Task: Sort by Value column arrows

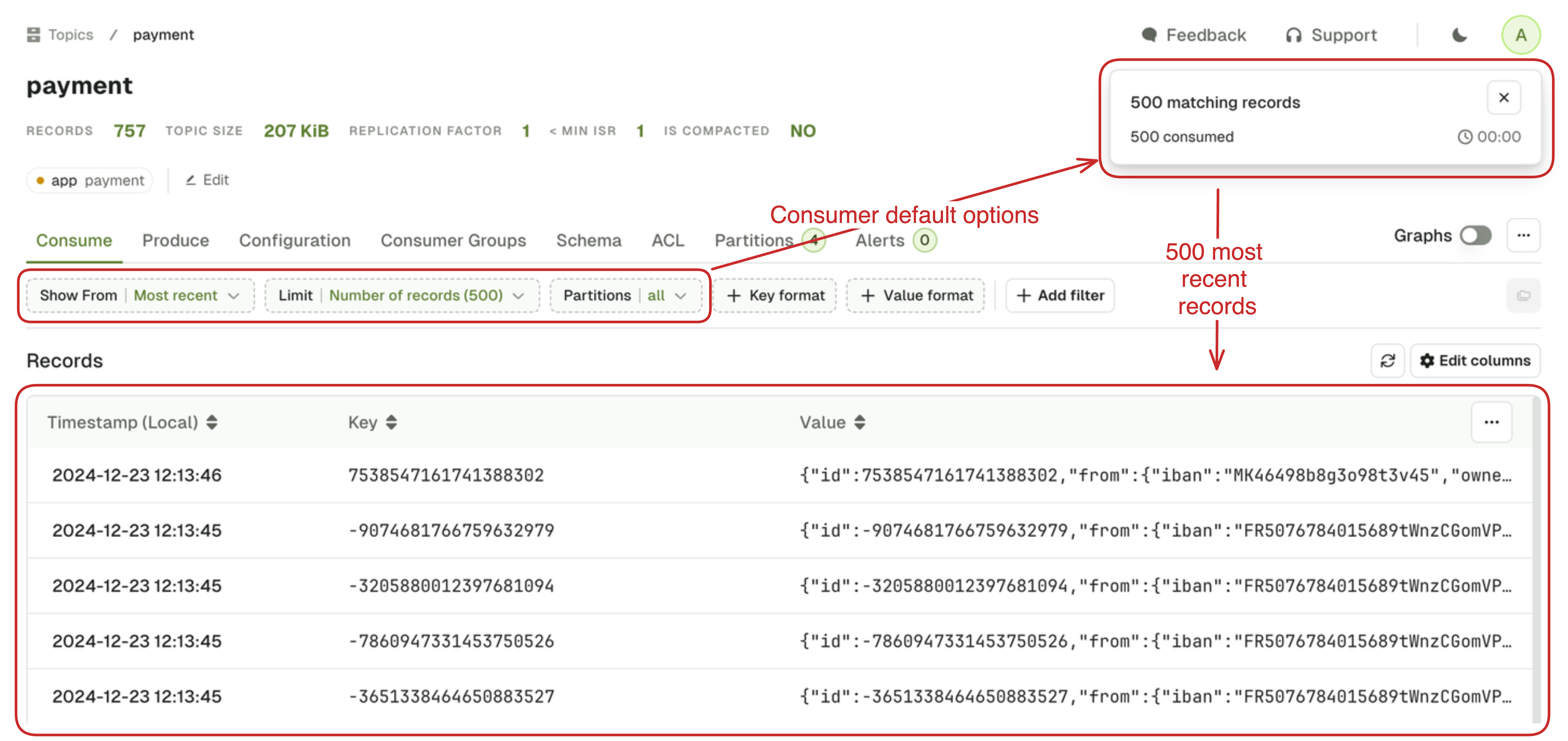Action: (859, 422)
